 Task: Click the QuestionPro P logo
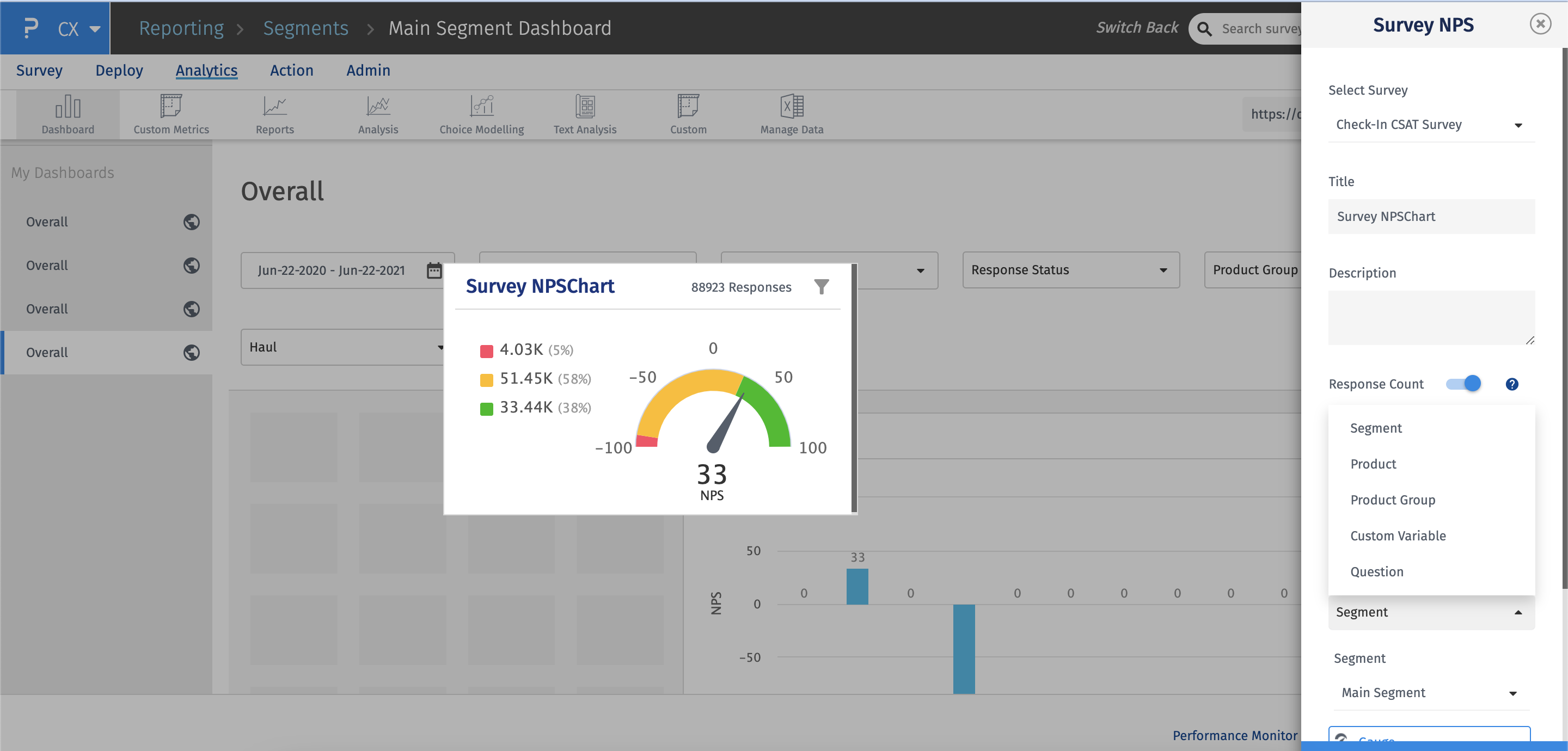point(30,28)
